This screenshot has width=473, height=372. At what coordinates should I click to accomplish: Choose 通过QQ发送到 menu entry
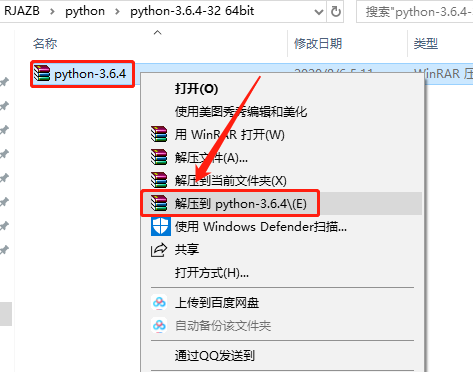click(x=215, y=356)
